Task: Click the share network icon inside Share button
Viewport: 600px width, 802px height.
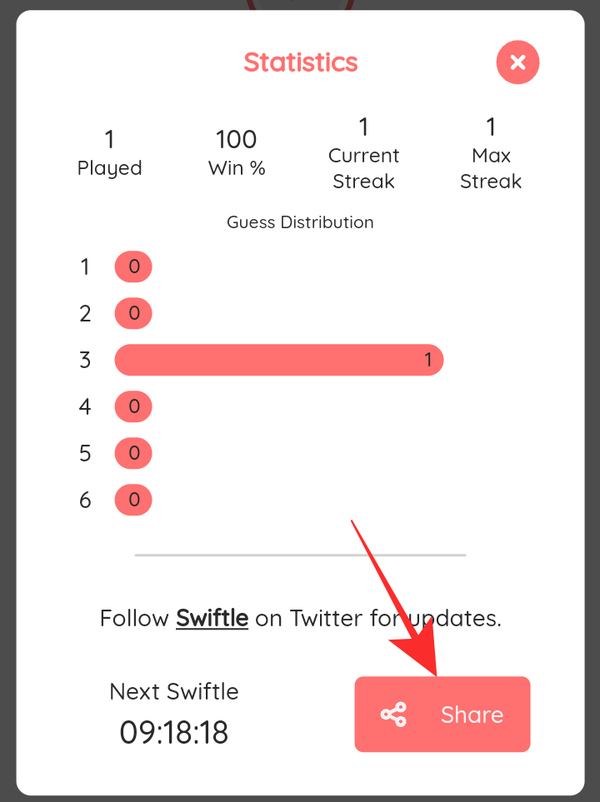Action: click(x=397, y=714)
